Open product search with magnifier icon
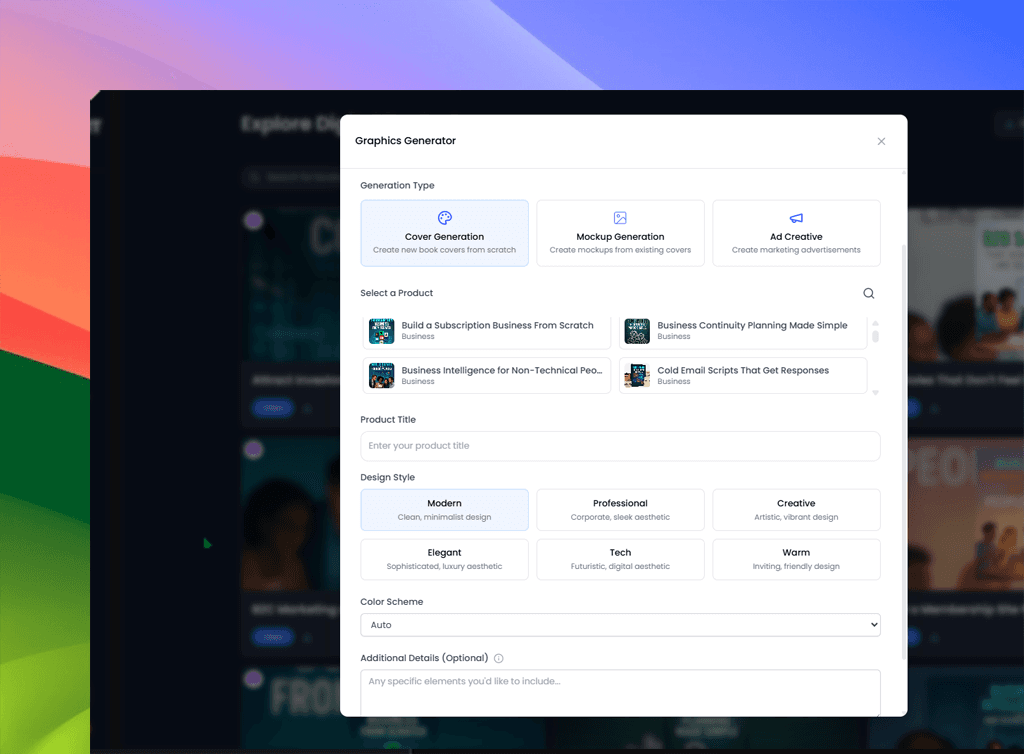This screenshot has height=754, width=1024. 869,293
